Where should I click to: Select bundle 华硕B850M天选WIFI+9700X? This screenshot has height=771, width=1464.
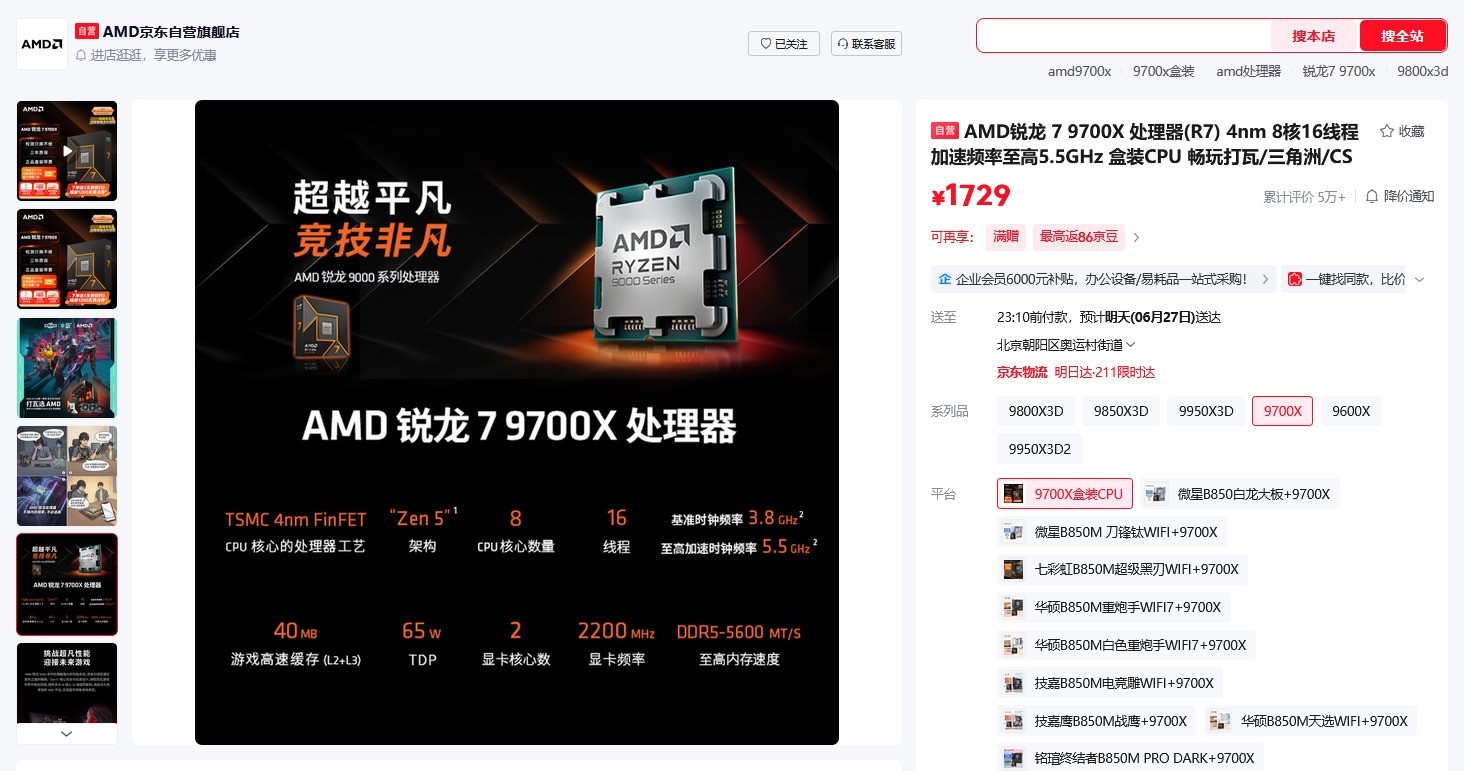click(x=1310, y=721)
